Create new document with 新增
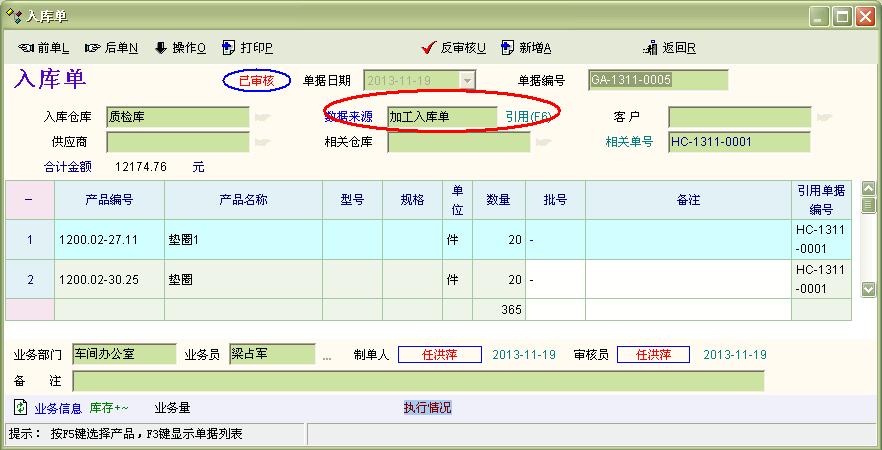Image resolution: width=882 pixels, height=450 pixels. (x=526, y=48)
